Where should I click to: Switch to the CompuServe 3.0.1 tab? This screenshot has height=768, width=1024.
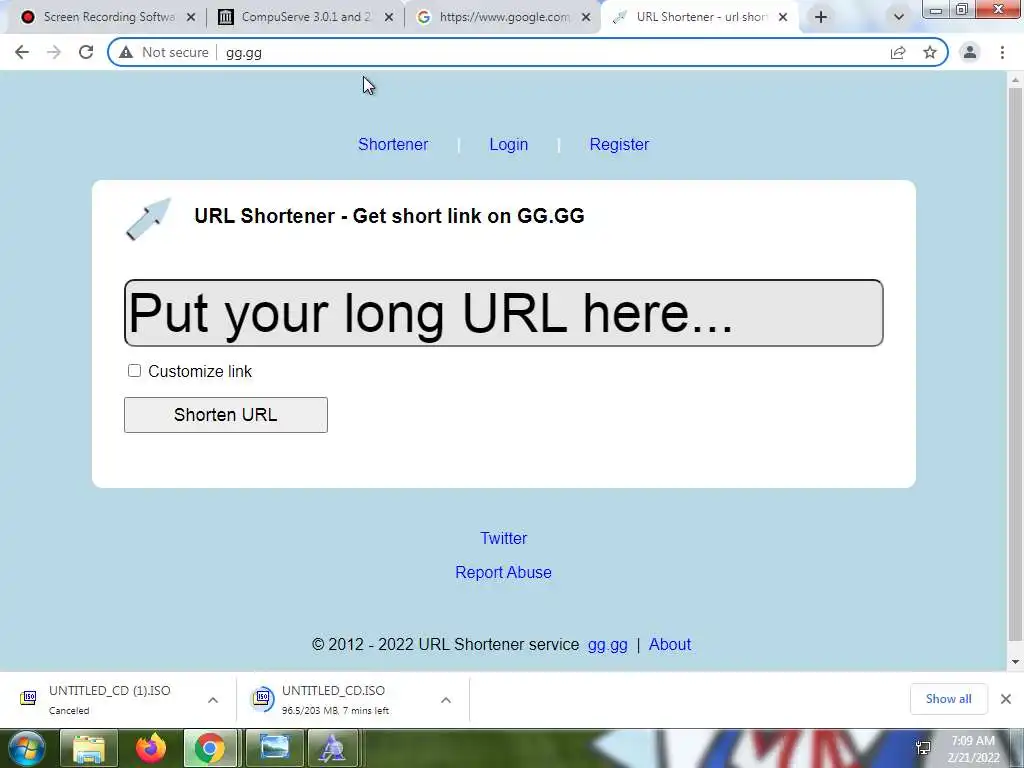click(x=306, y=17)
